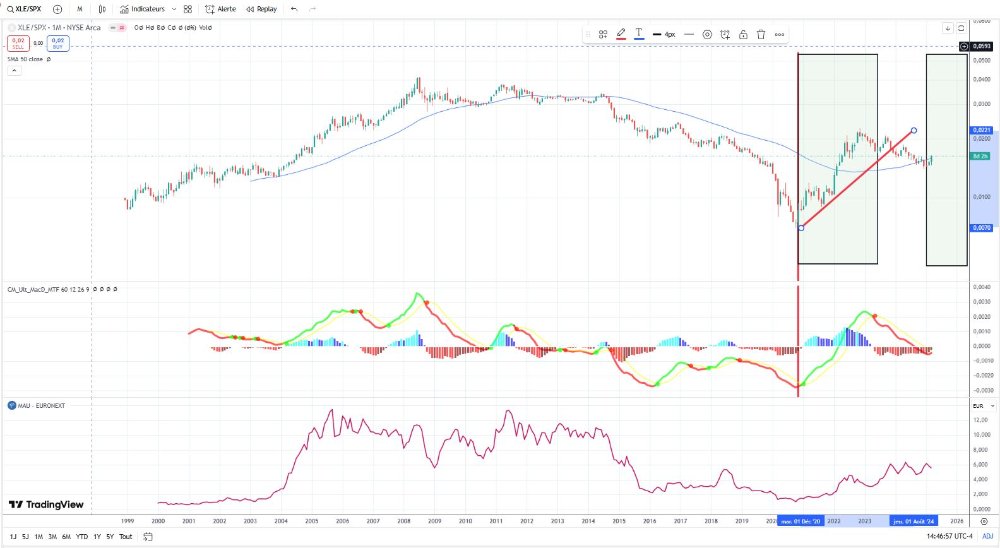Open the indicator templates grid icon
1000x548 pixels.
tap(187, 8)
